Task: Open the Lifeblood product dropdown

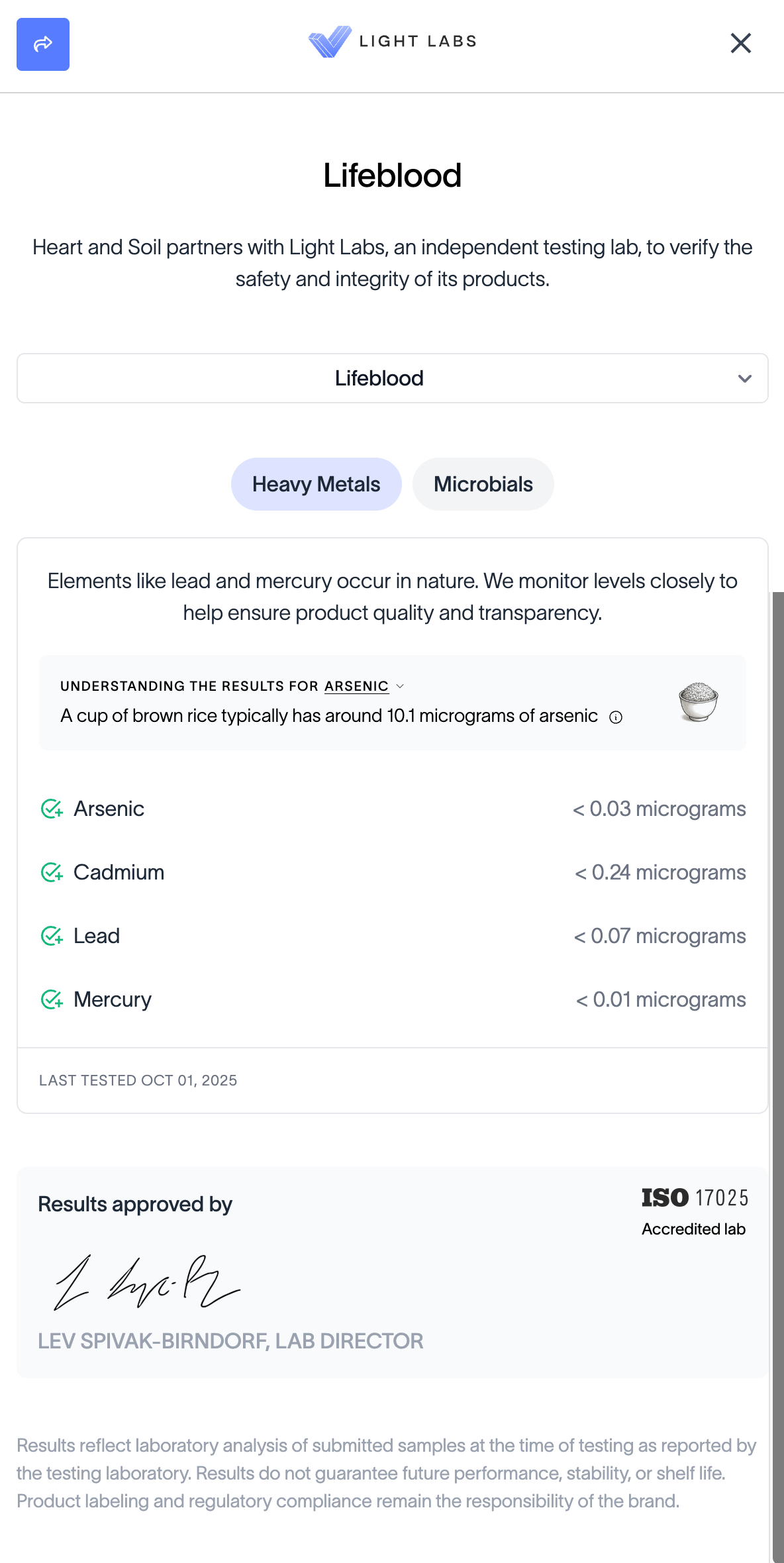Action: point(379,378)
